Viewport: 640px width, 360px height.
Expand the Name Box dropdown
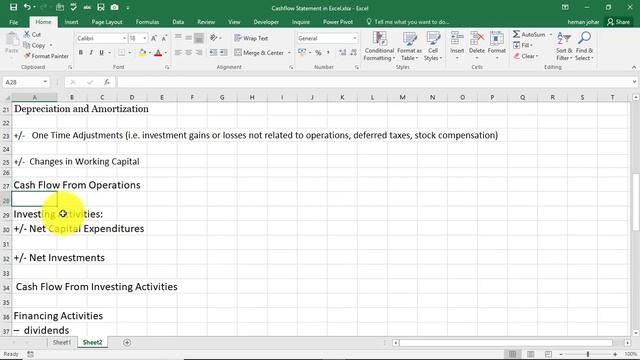45,82
